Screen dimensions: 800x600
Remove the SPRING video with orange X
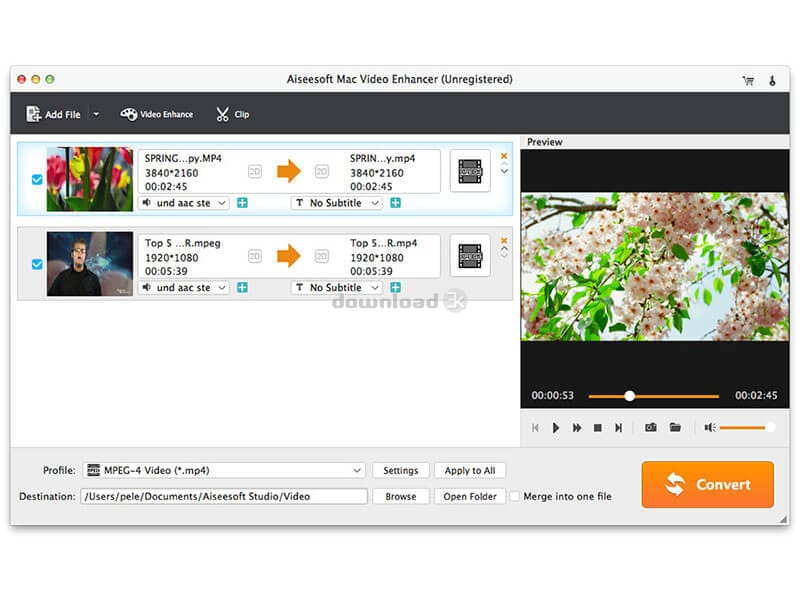(504, 156)
